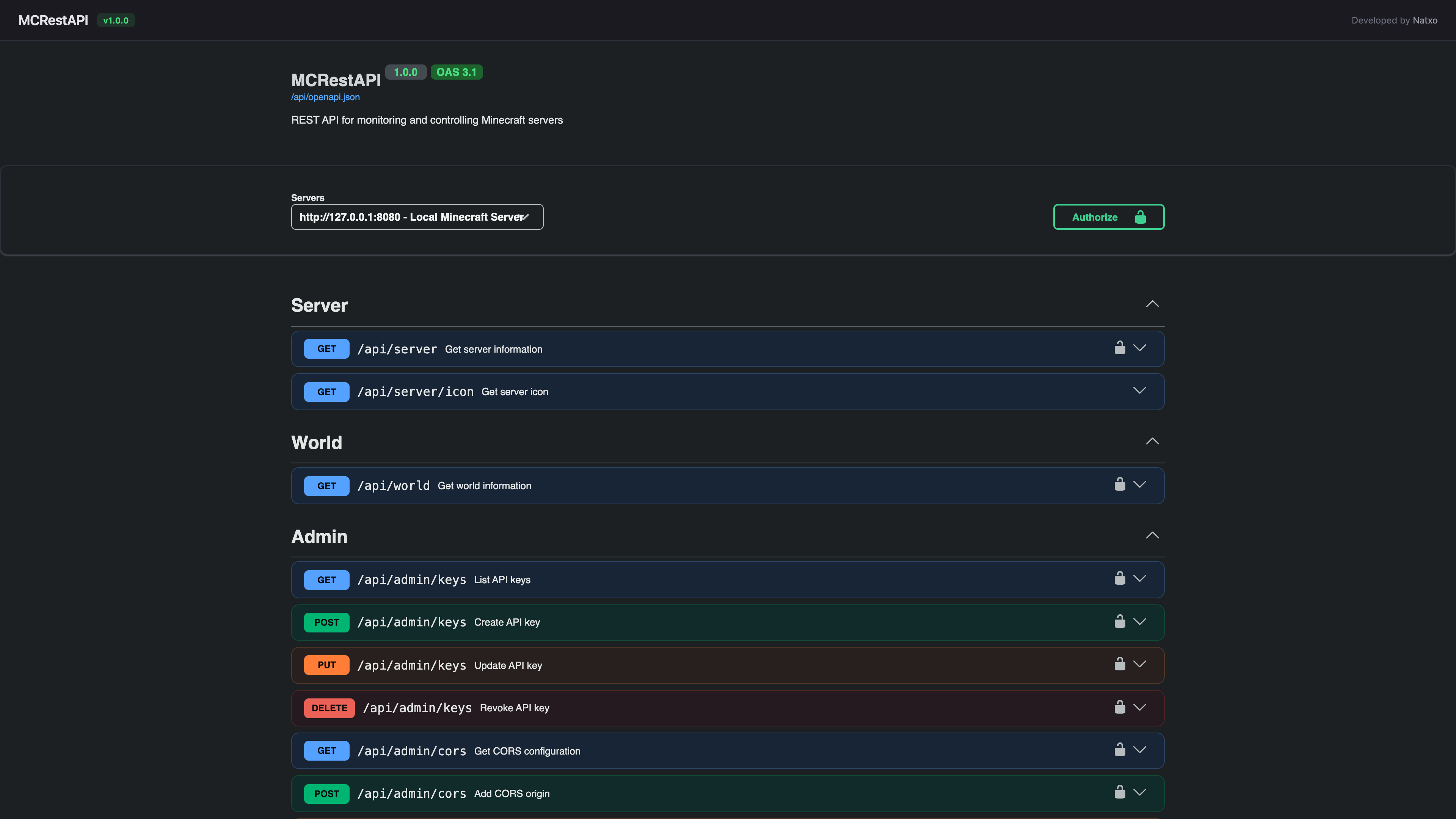This screenshot has height=819, width=1456.
Task: Click the GET badge for /api/world
Action: pos(327,486)
